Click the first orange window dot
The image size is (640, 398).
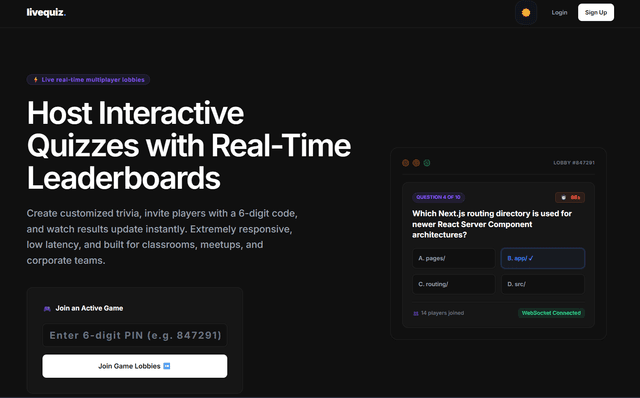pyautogui.click(x=405, y=163)
